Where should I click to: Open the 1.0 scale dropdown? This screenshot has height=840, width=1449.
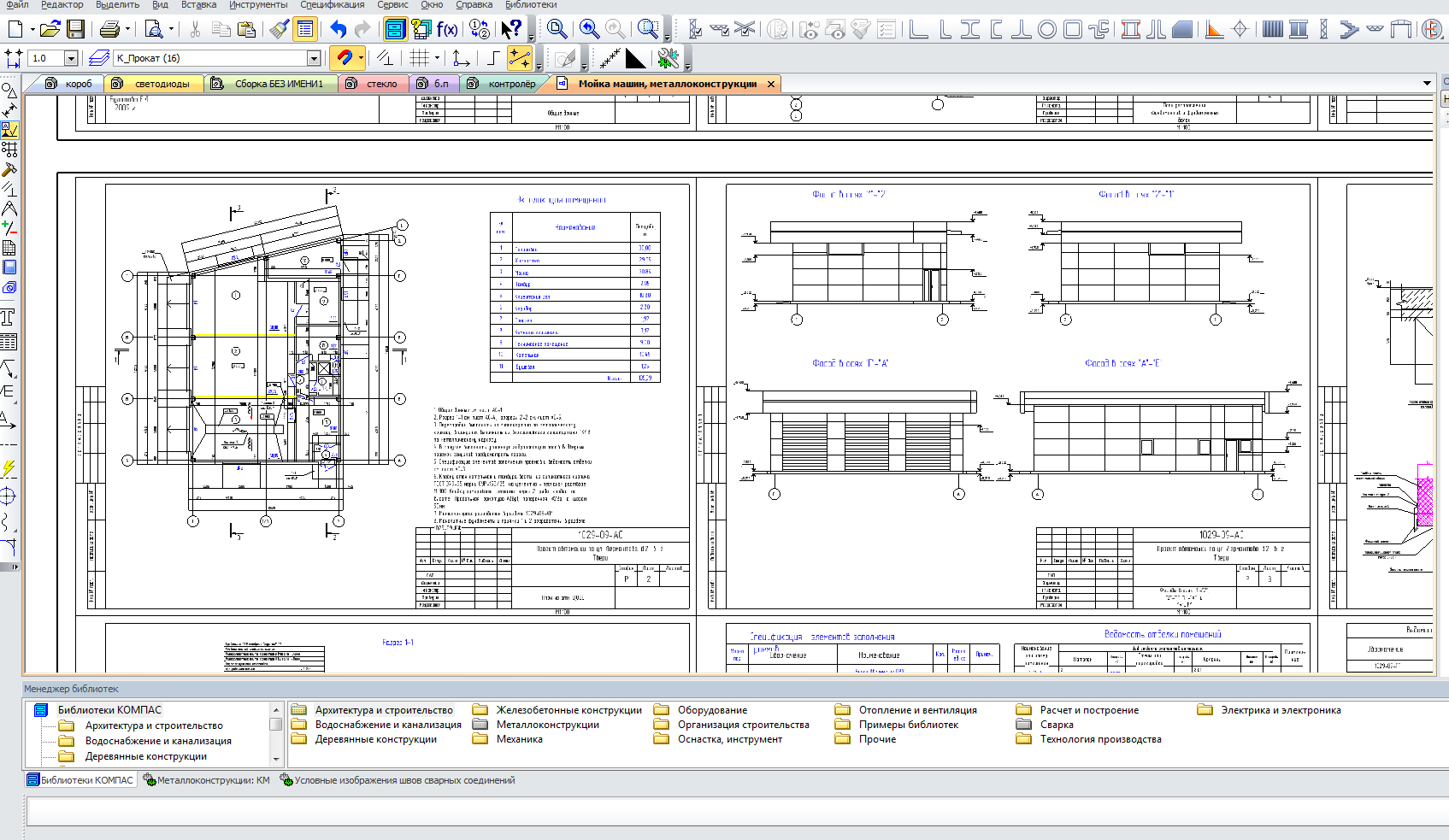coord(71,58)
